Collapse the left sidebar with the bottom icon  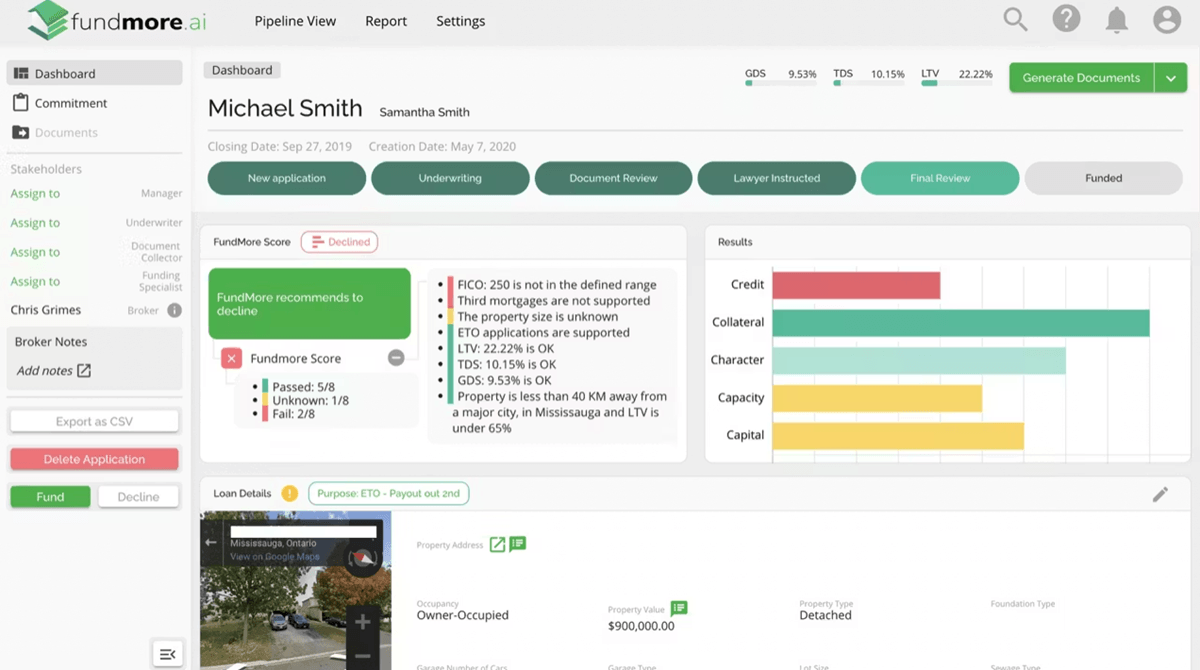pos(166,653)
